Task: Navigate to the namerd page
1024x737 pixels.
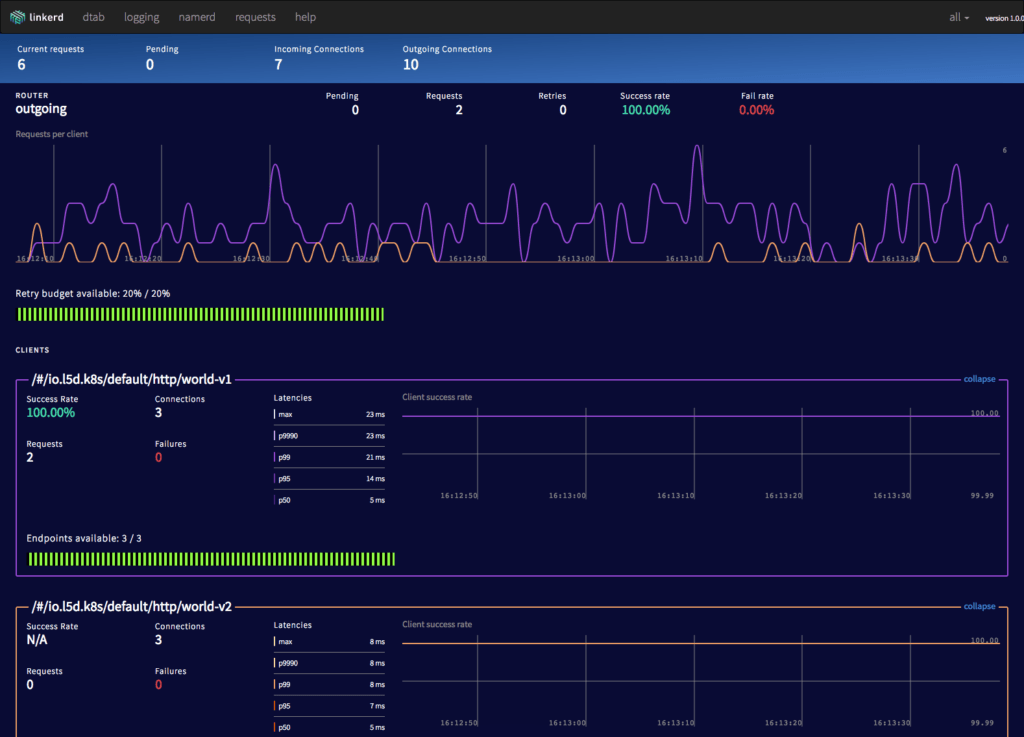Action: 196,17
